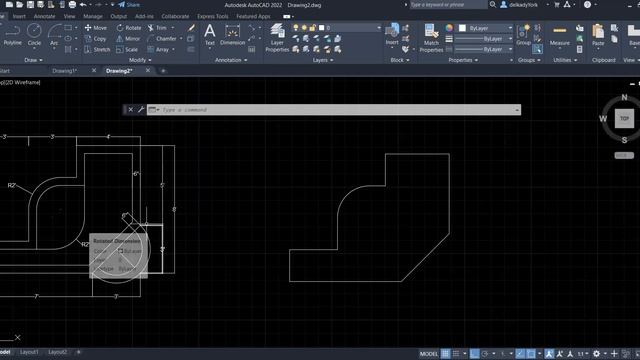Toggle 2D object snap in status bar
This screenshot has width=640, height=360.
pos(531,353)
